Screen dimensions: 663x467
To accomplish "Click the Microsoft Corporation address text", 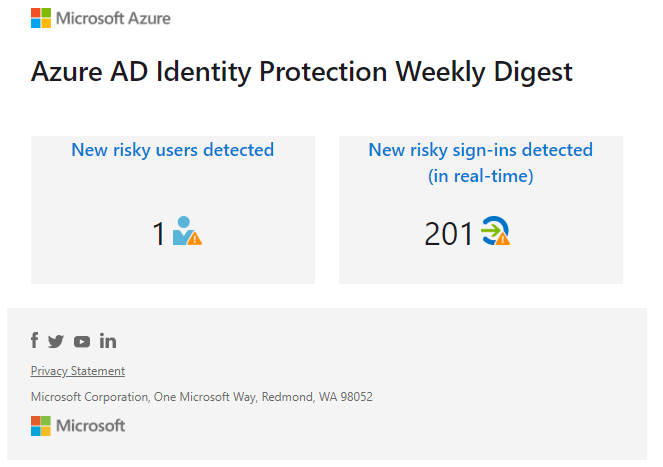I will [x=202, y=397].
